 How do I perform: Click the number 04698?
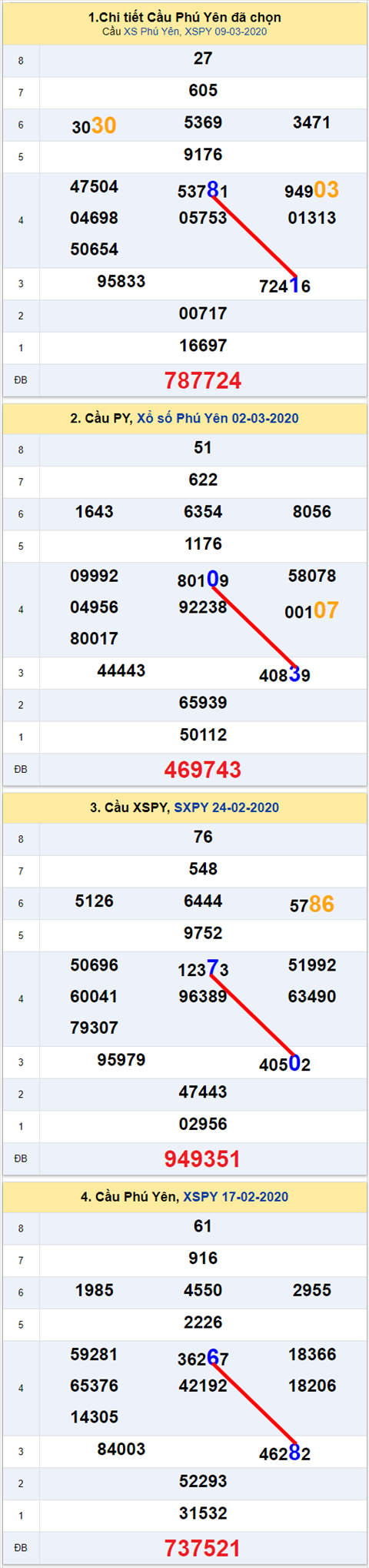[x=94, y=219]
